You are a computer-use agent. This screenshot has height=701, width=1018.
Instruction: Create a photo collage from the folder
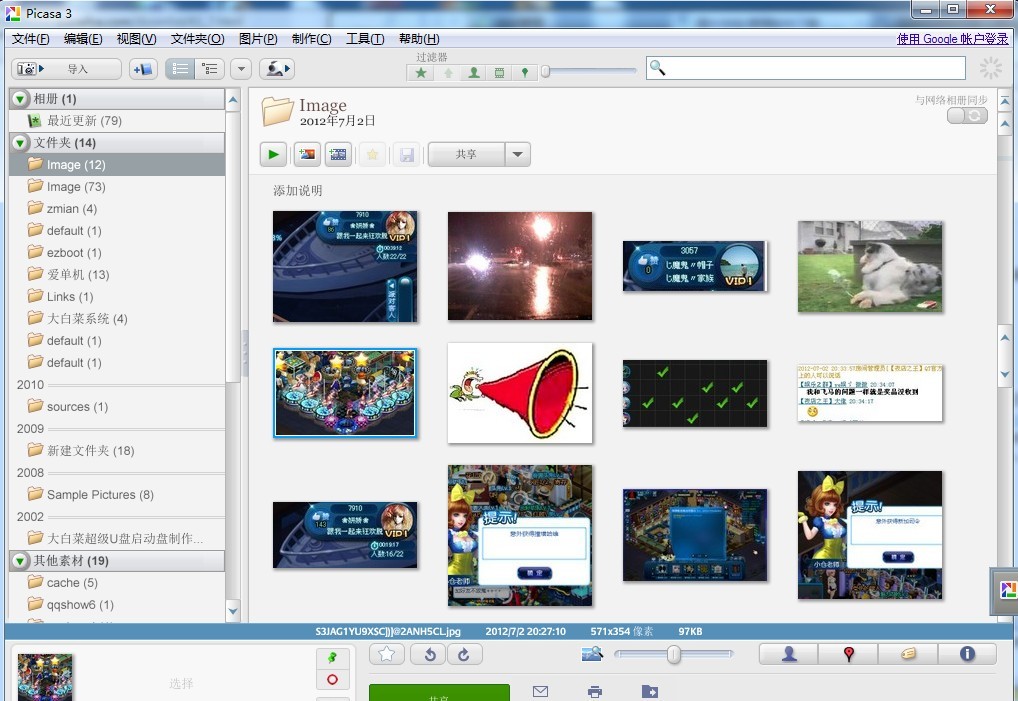point(307,155)
